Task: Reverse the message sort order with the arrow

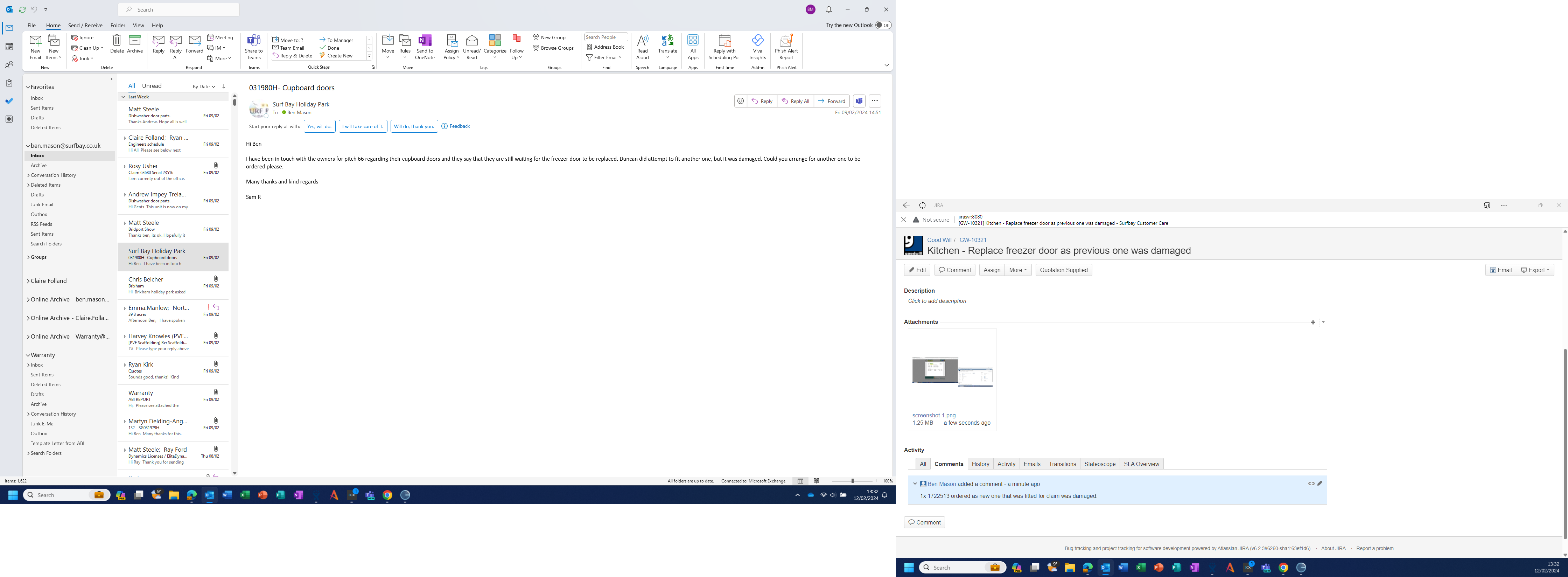Action: coord(224,86)
